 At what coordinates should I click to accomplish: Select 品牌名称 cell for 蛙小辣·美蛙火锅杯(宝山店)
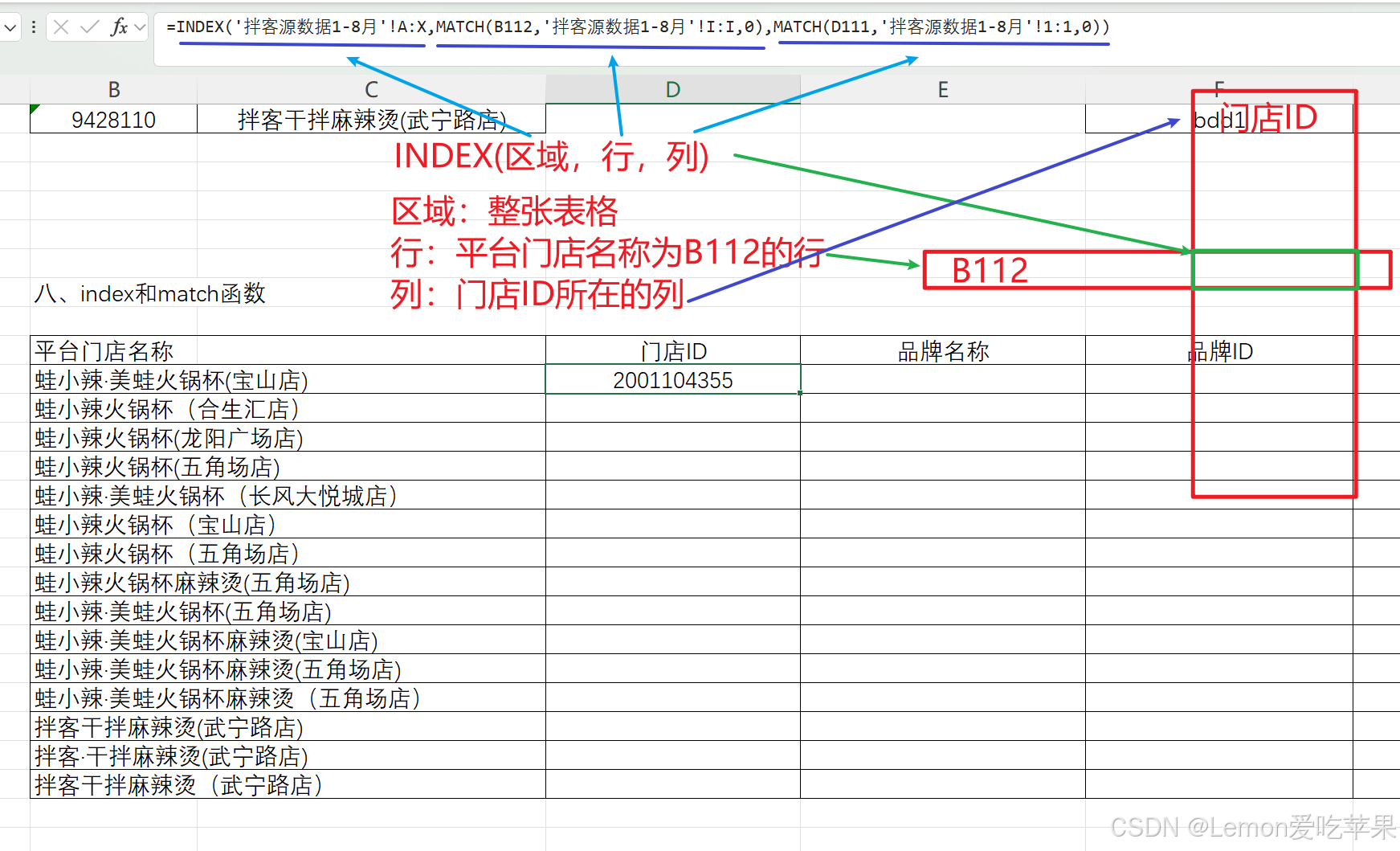point(943,379)
